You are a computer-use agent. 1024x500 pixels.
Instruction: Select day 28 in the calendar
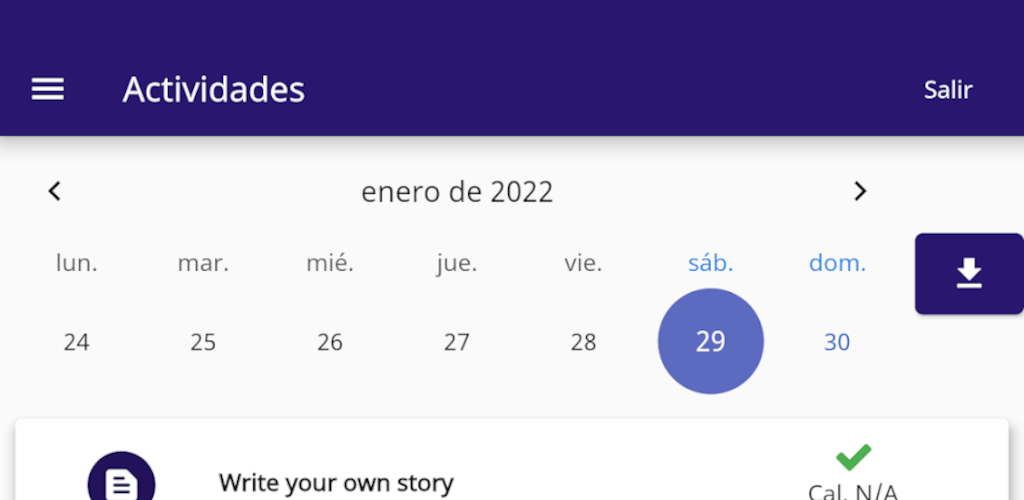[583, 342]
